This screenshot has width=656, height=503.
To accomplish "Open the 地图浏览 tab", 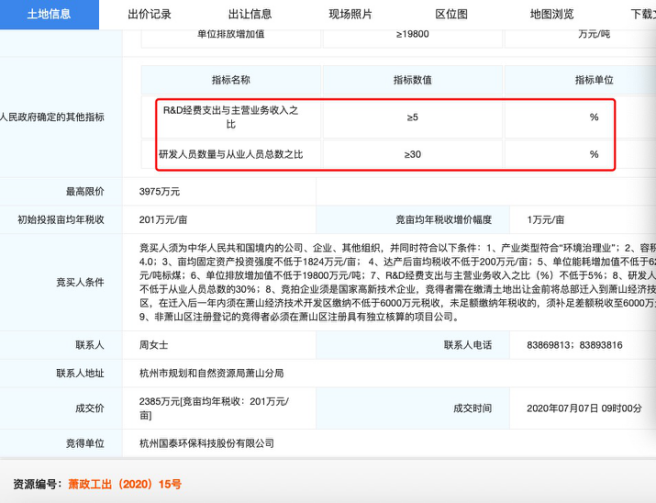I will (551, 14).
